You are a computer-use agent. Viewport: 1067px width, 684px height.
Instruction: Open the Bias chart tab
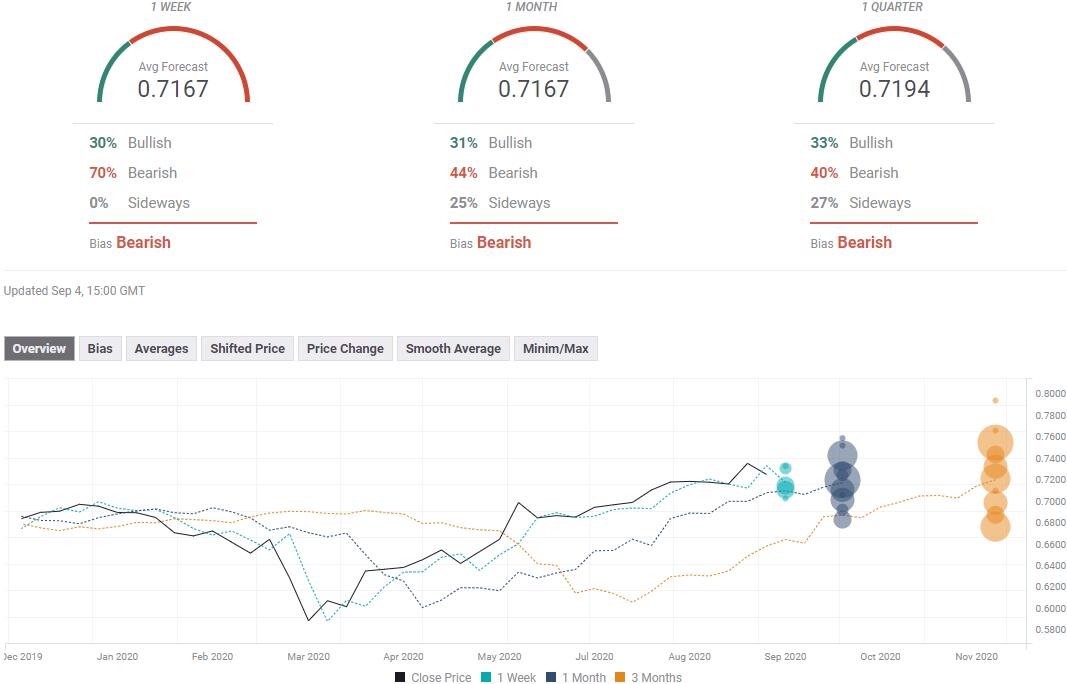(100, 348)
